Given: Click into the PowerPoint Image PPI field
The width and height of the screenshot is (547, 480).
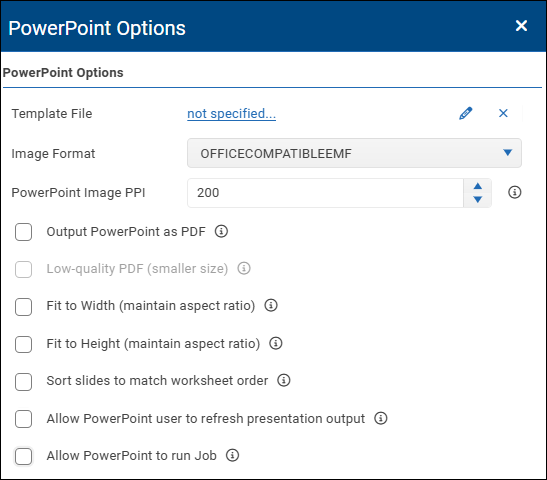Looking at the screenshot, I should click(325, 193).
